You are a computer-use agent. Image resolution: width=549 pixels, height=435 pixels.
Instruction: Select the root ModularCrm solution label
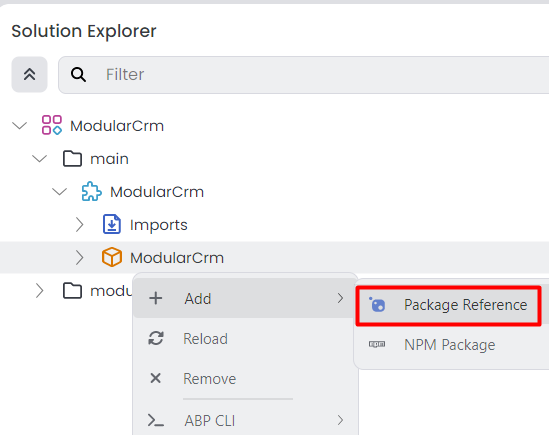tap(117, 126)
